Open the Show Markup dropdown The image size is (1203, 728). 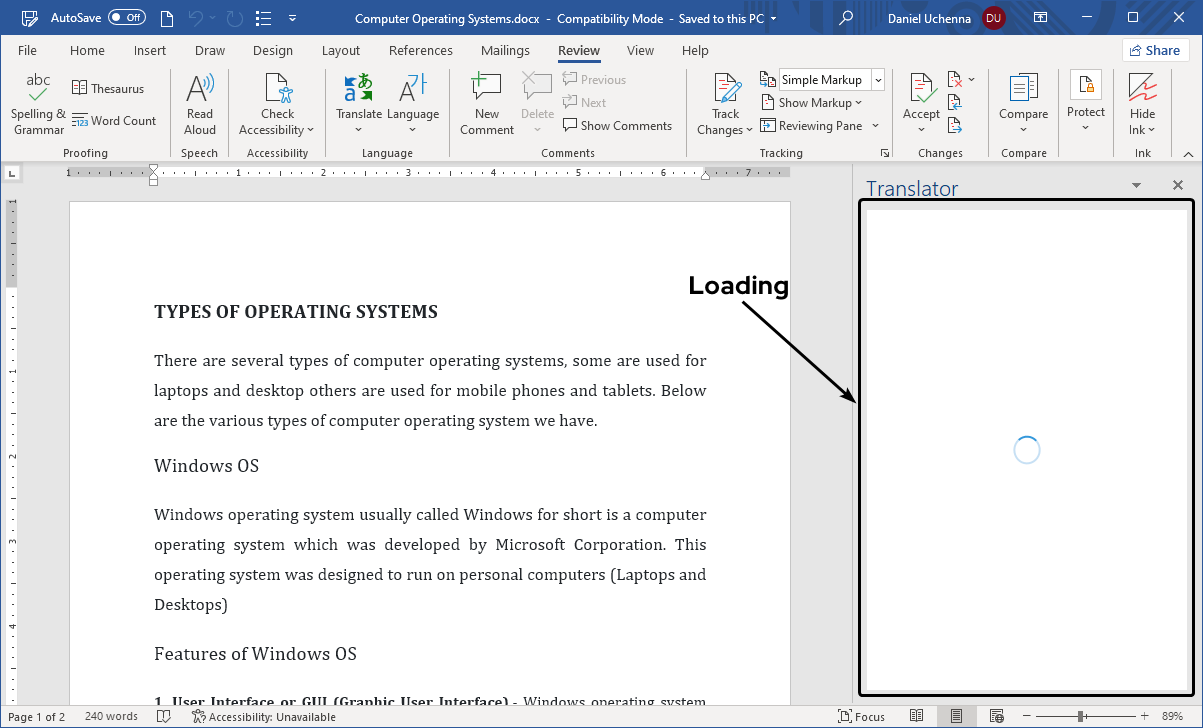pyautogui.click(x=811, y=103)
